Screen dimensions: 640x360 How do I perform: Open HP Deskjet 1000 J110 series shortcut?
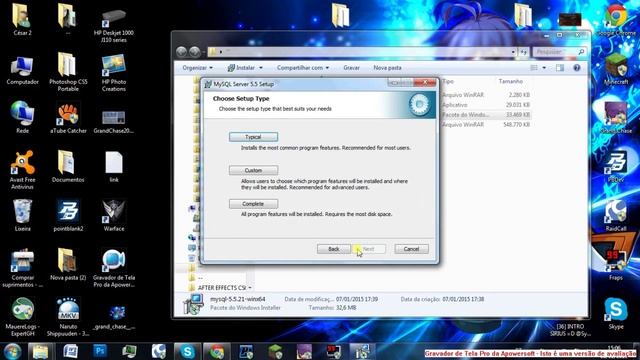(113, 25)
